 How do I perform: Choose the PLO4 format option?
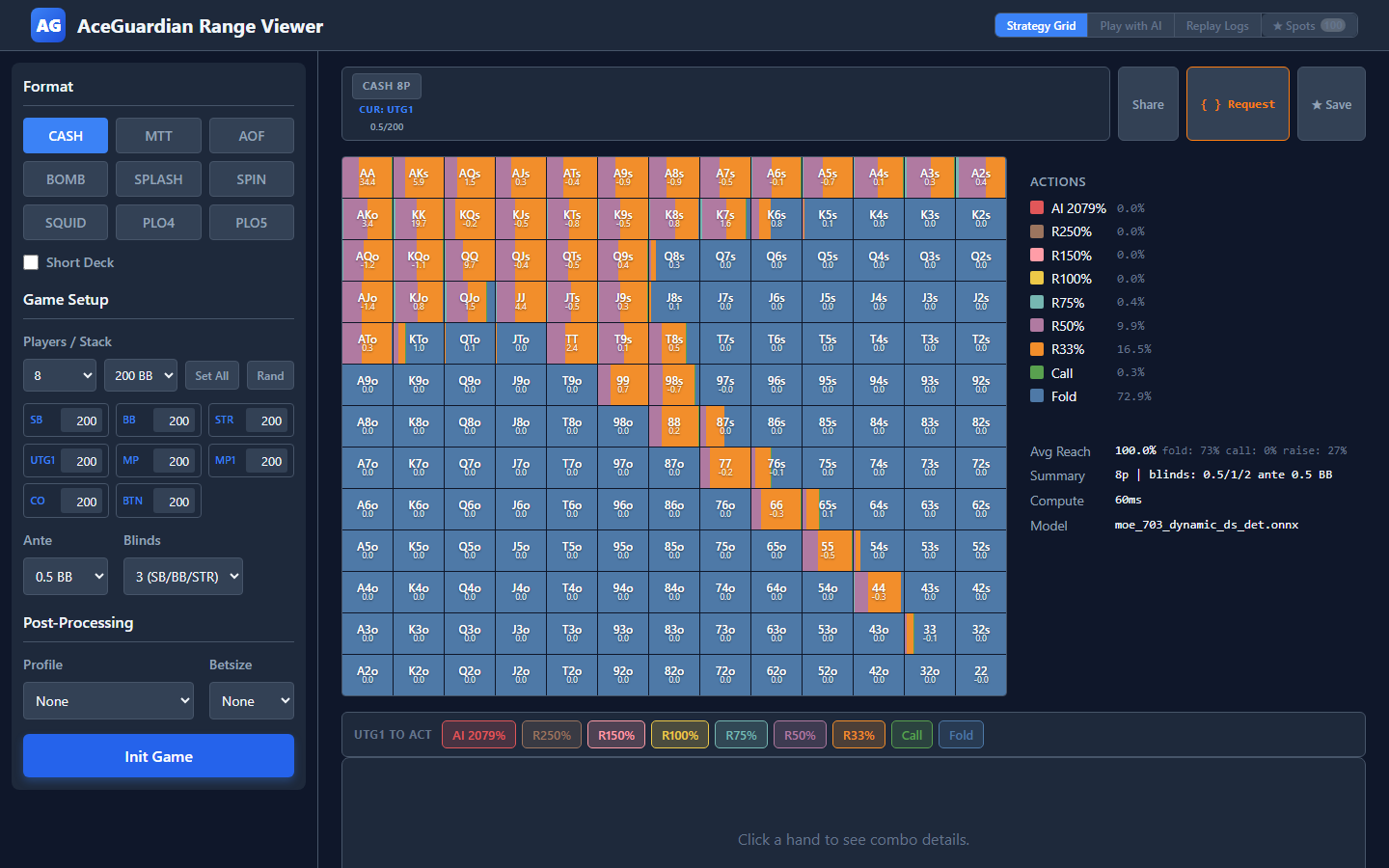pos(158,223)
